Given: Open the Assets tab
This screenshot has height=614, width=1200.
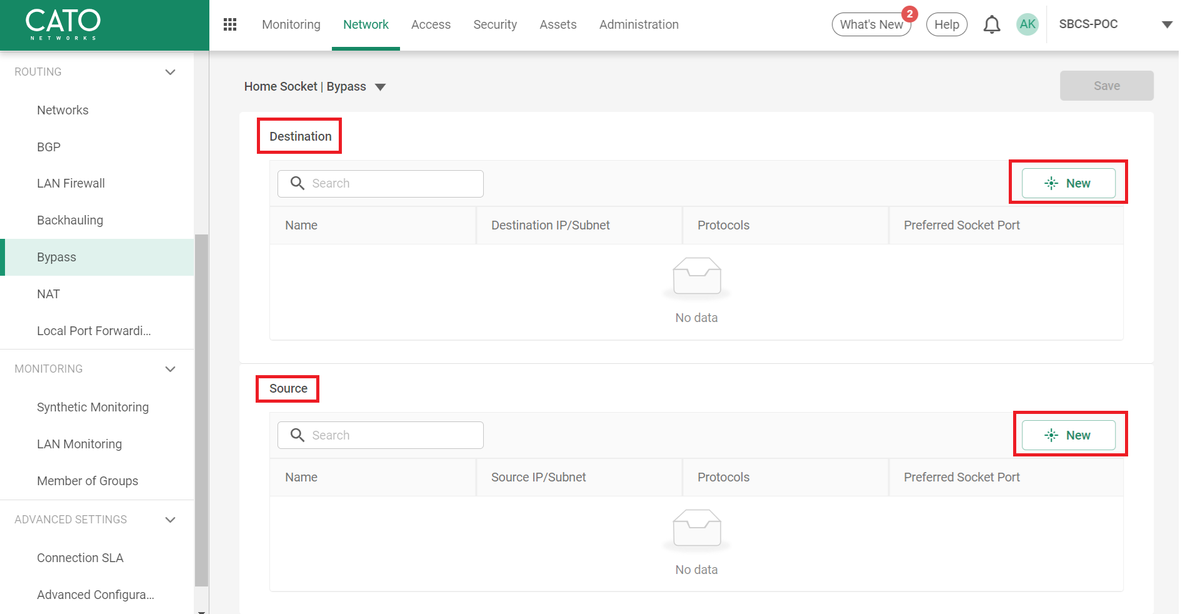Looking at the screenshot, I should click(558, 24).
